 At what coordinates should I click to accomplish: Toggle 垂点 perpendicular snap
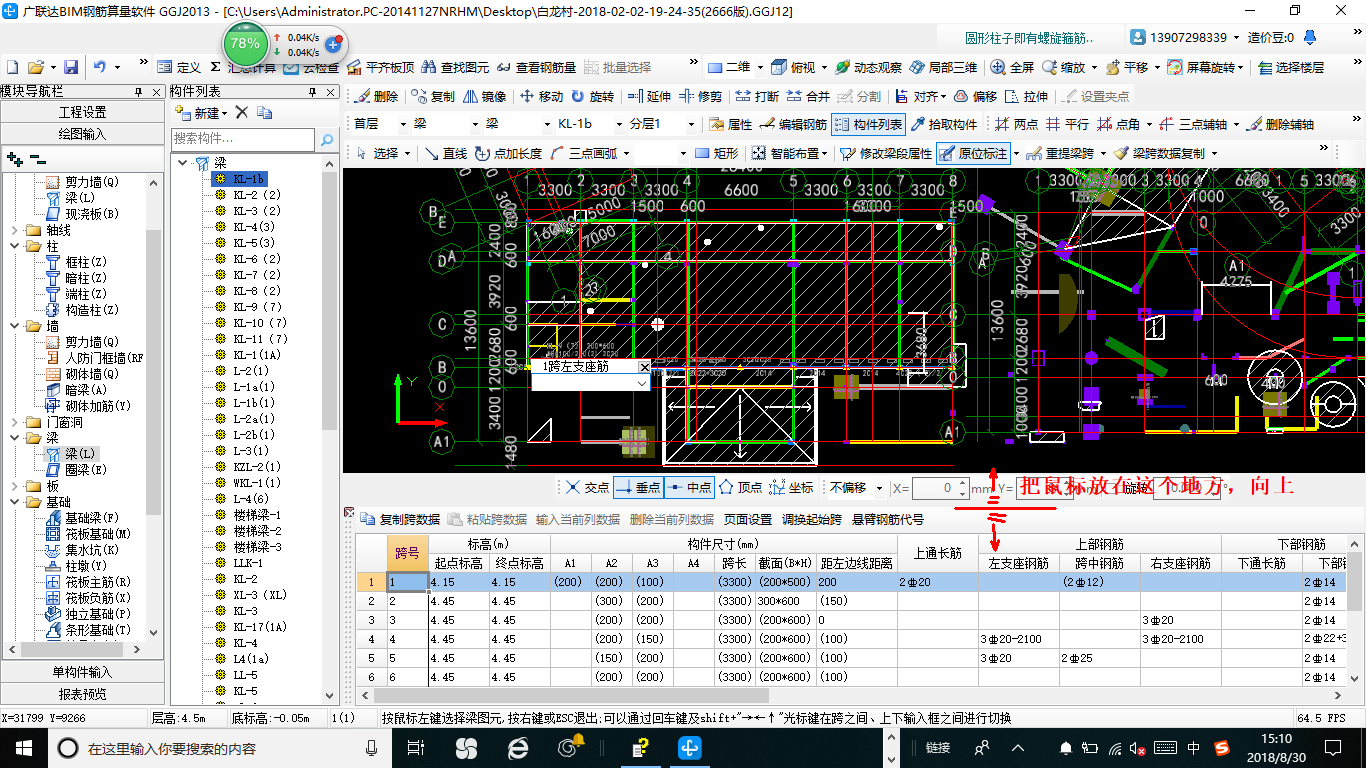click(637, 487)
